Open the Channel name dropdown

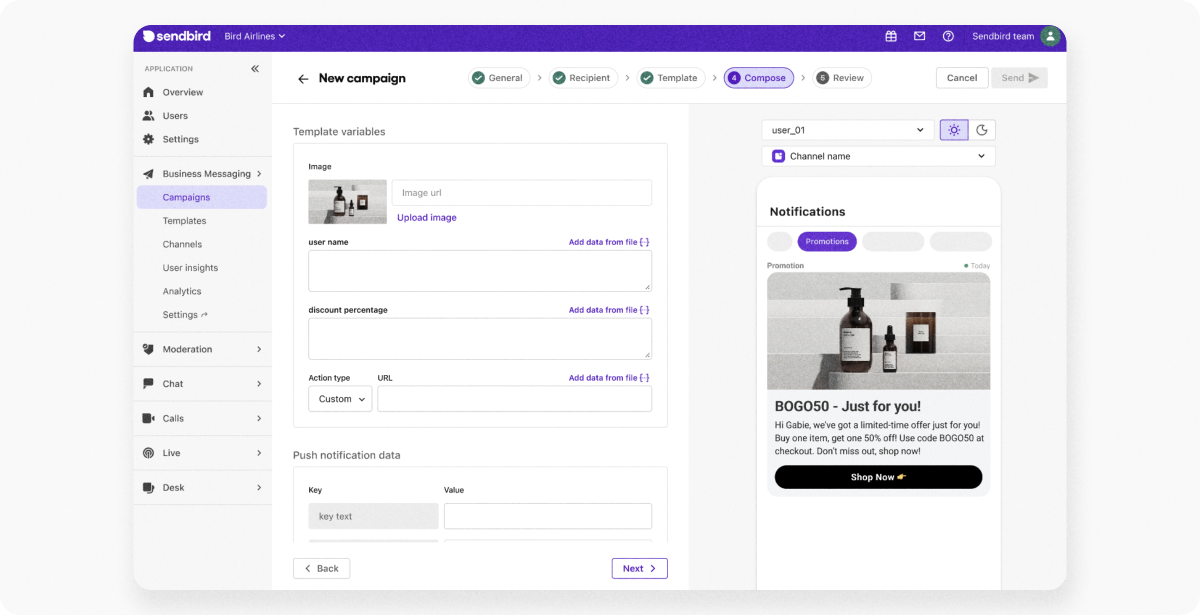(x=879, y=156)
